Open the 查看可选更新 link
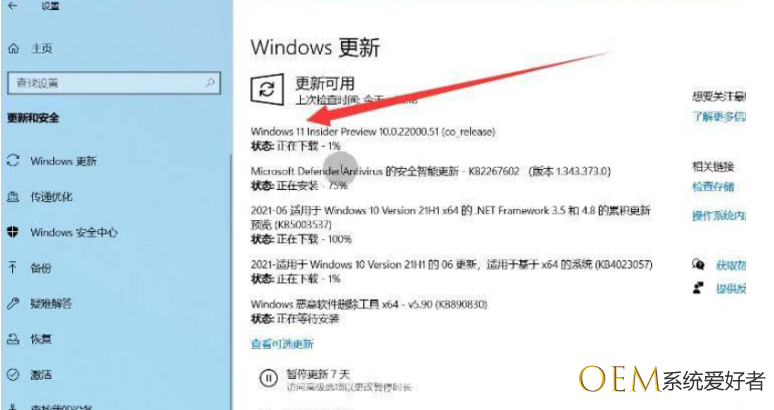Image resolution: width=774 pixels, height=410 pixels. (282, 344)
